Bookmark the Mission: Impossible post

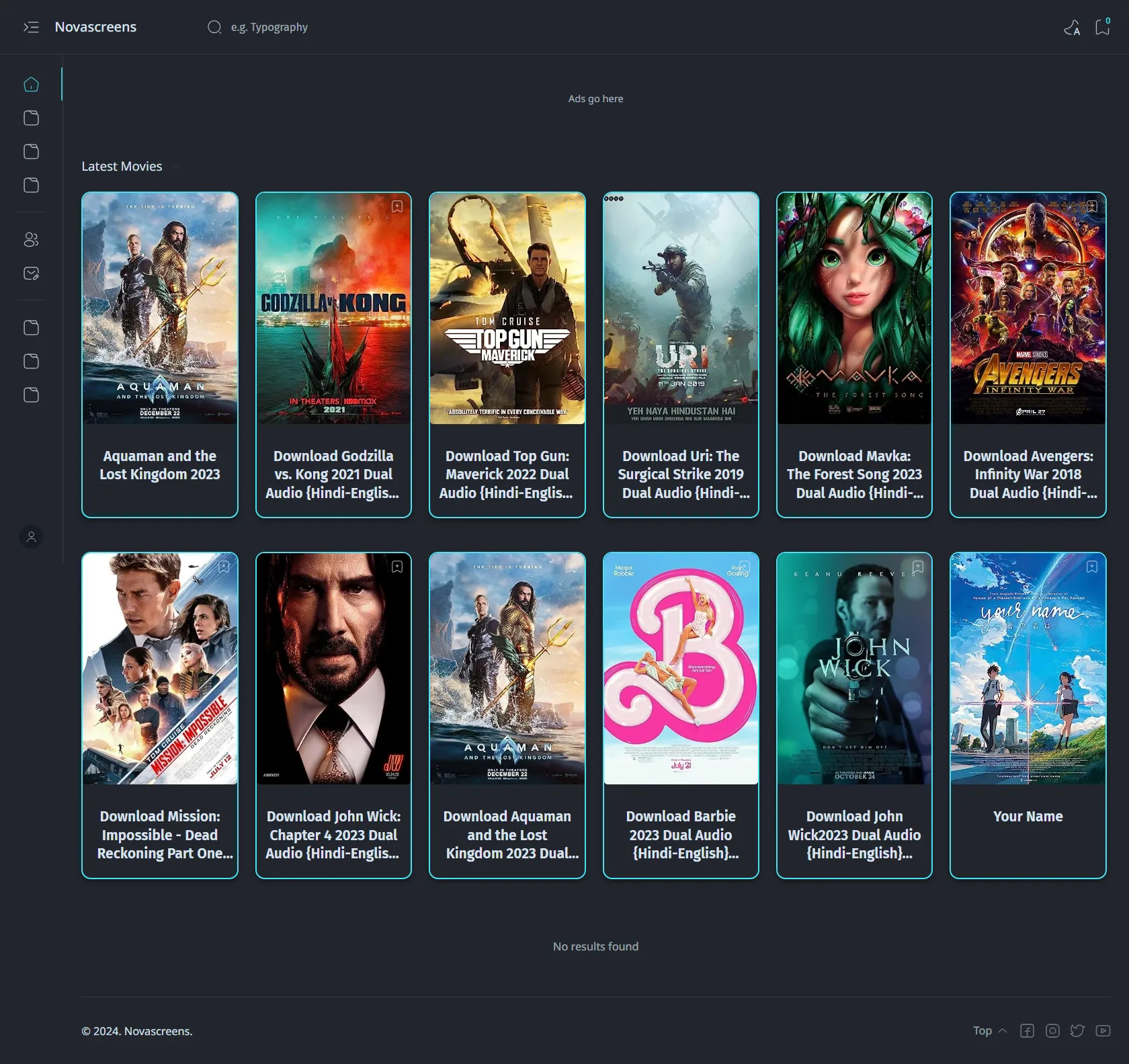point(224,567)
